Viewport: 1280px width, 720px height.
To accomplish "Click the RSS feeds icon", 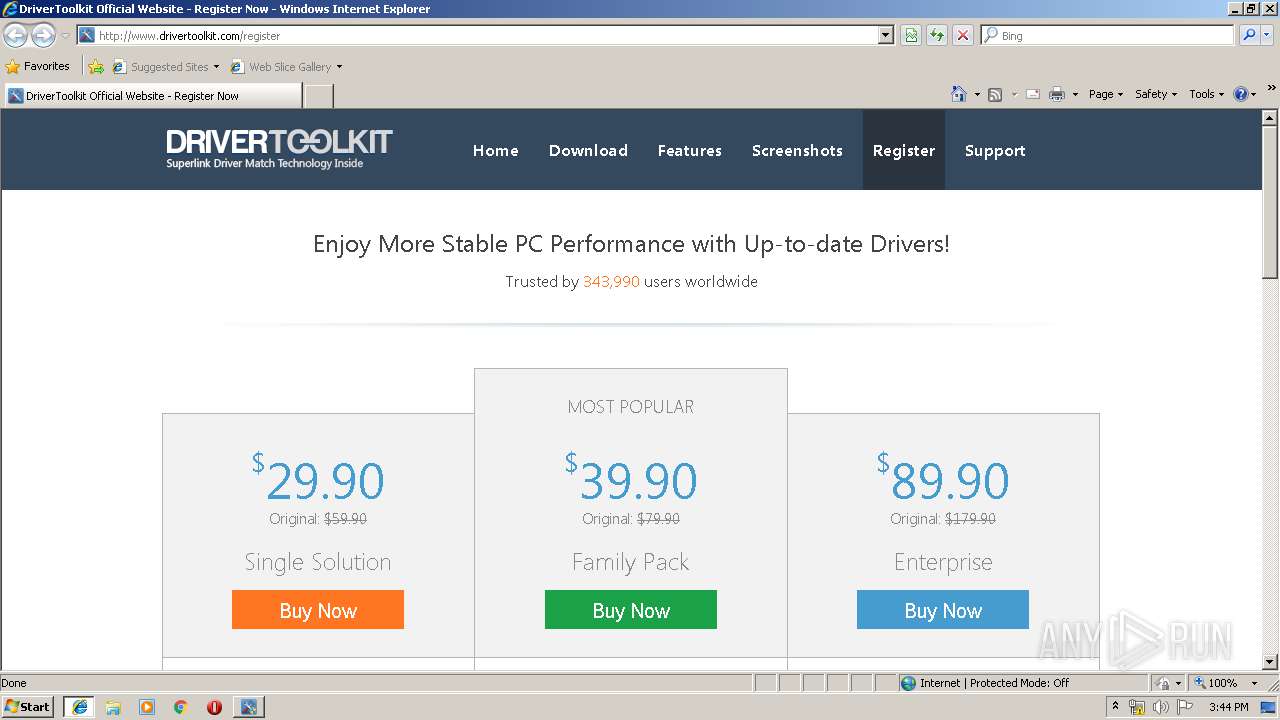I will click(995, 94).
